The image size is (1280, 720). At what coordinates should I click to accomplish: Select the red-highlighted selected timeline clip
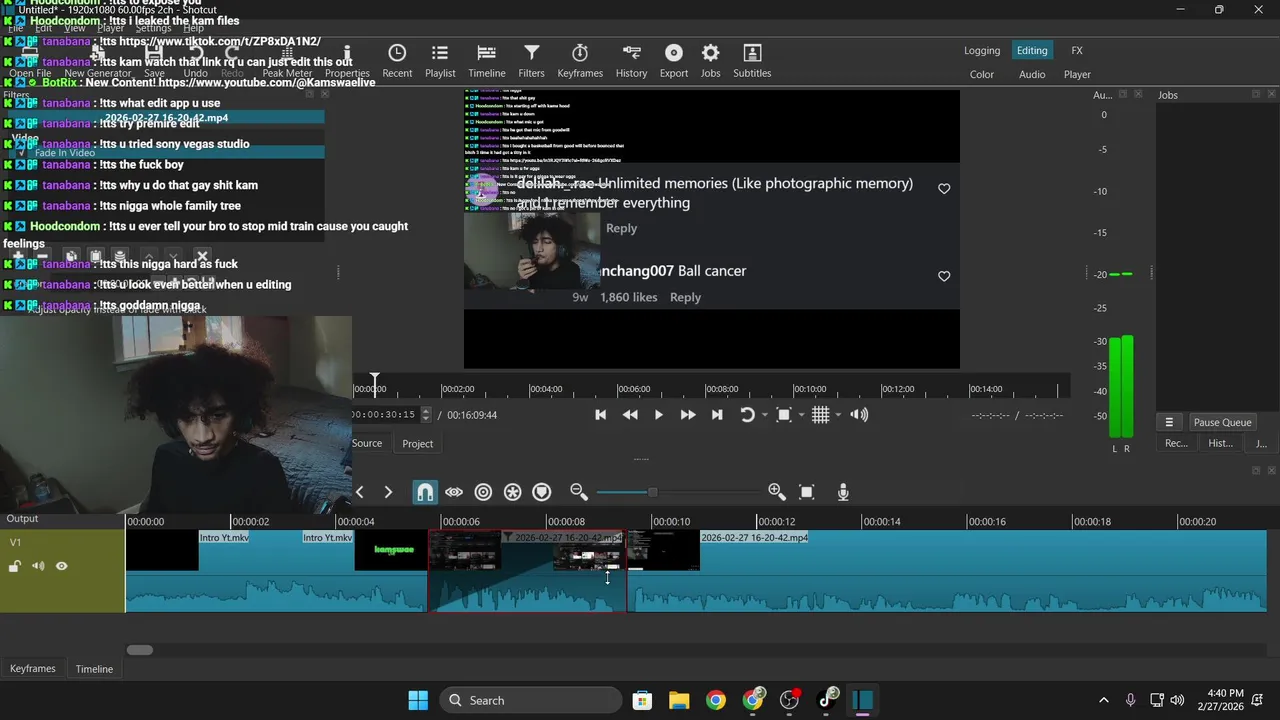[x=527, y=571]
